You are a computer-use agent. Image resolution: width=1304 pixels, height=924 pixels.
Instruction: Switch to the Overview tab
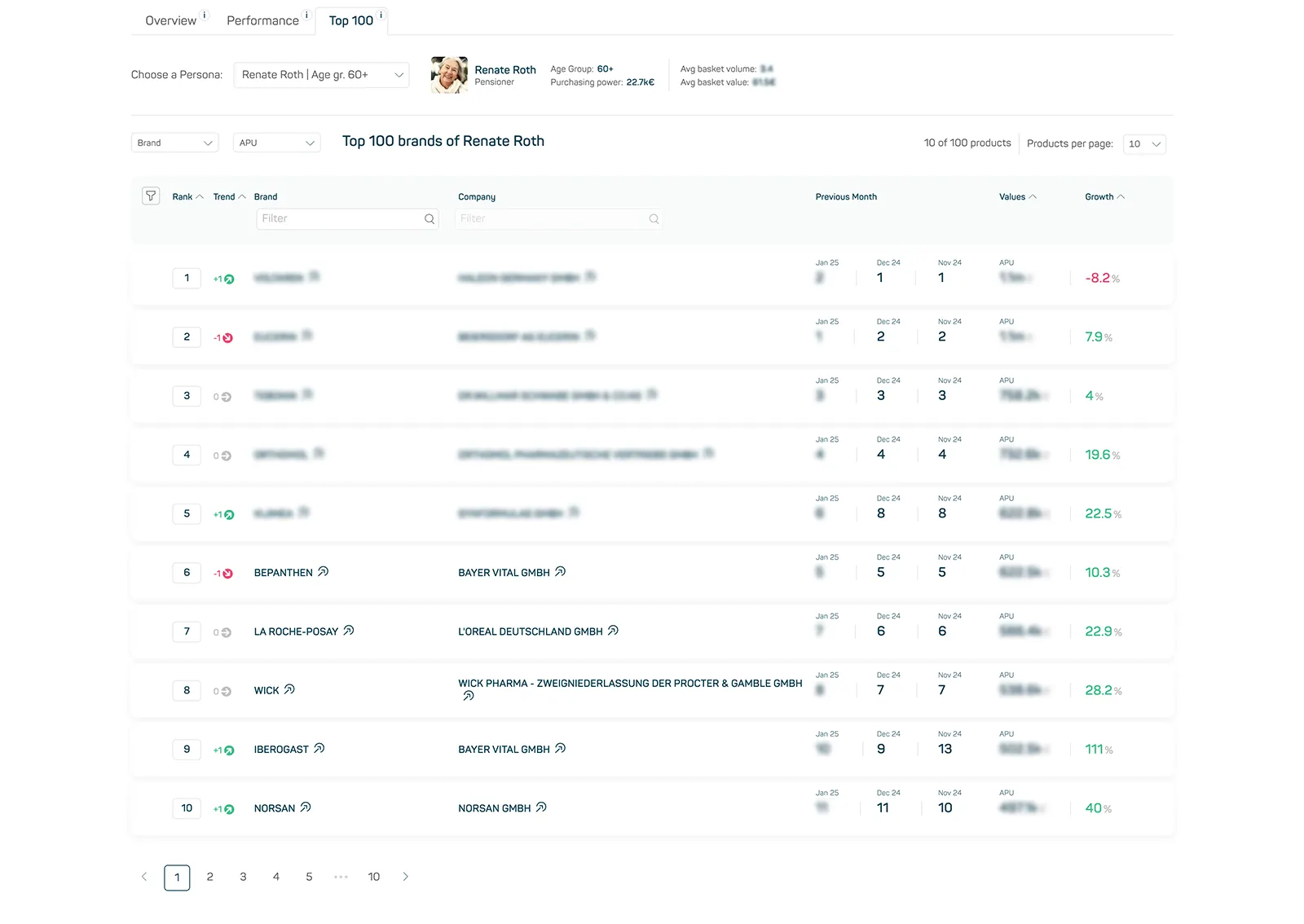(171, 20)
